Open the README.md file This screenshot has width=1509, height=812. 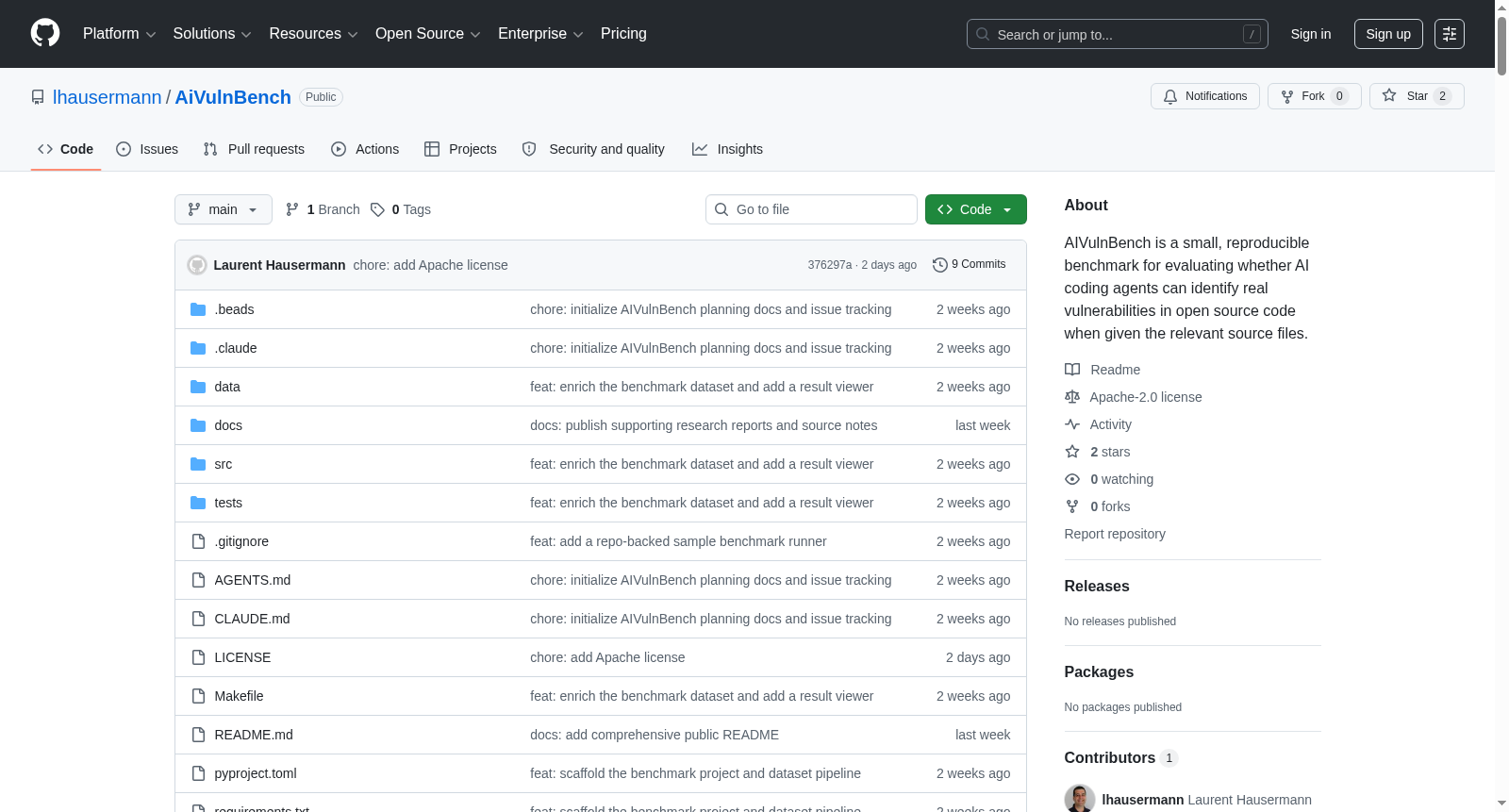(x=254, y=735)
